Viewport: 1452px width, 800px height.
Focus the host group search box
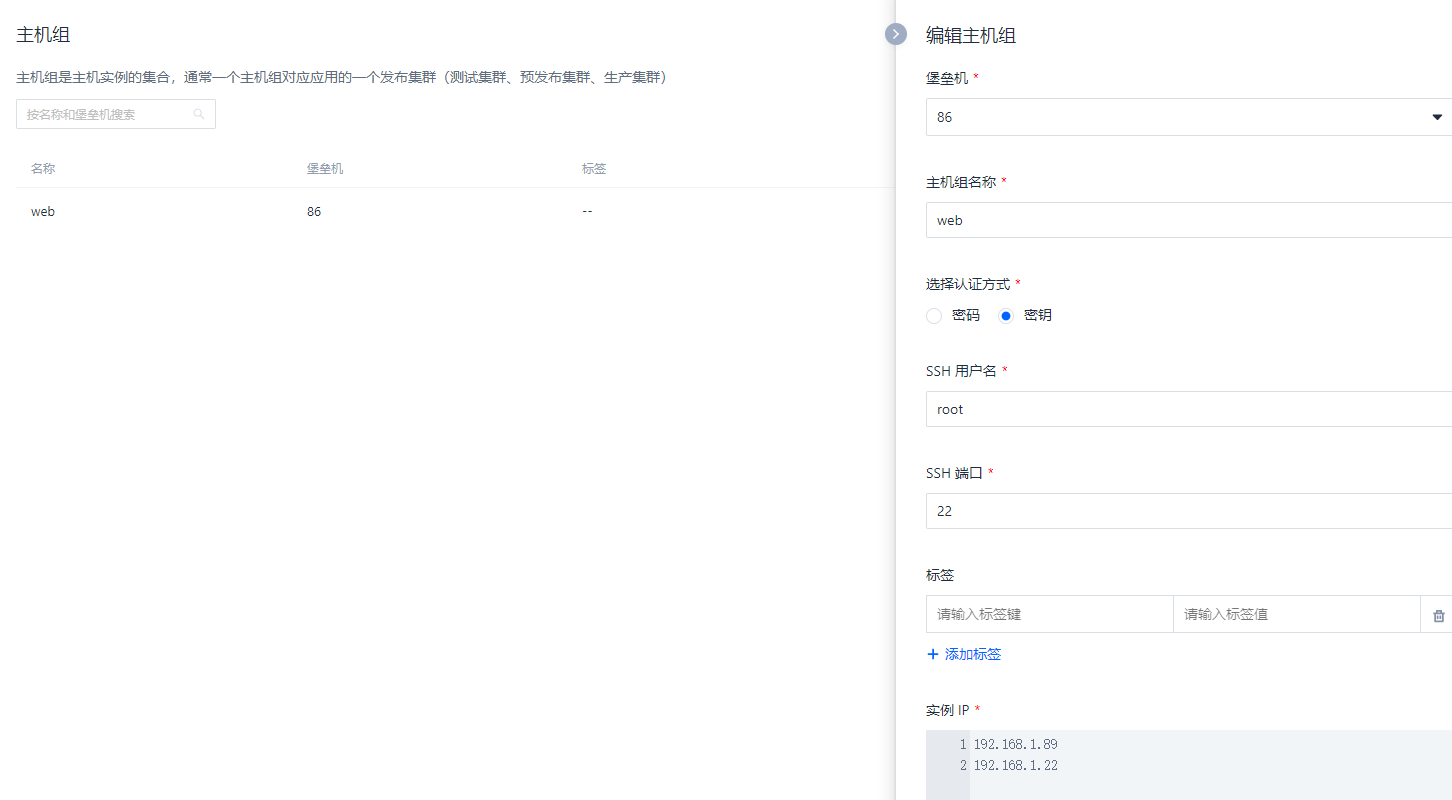(106, 115)
